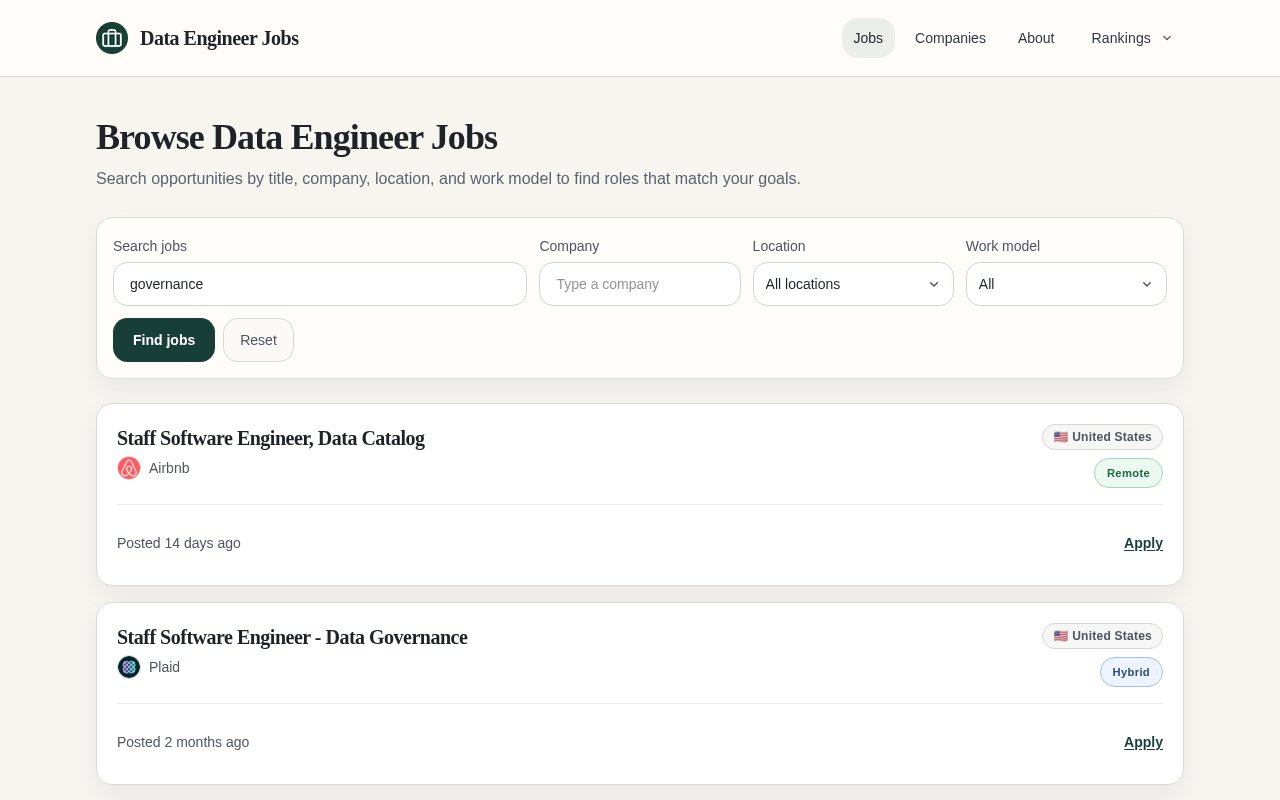Click the Plaid company logo
The image size is (1280, 800).
[129, 667]
